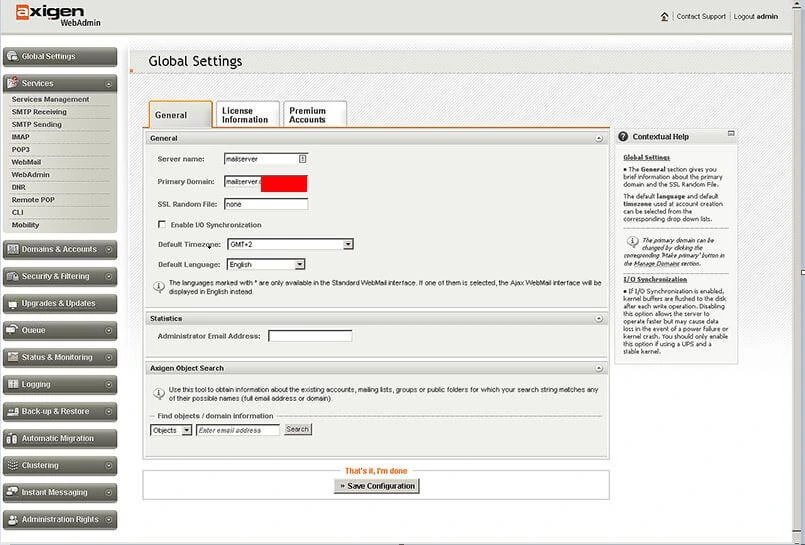Image resolution: width=805 pixels, height=545 pixels.
Task: Open Mobility service settings
Action: (x=25, y=225)
